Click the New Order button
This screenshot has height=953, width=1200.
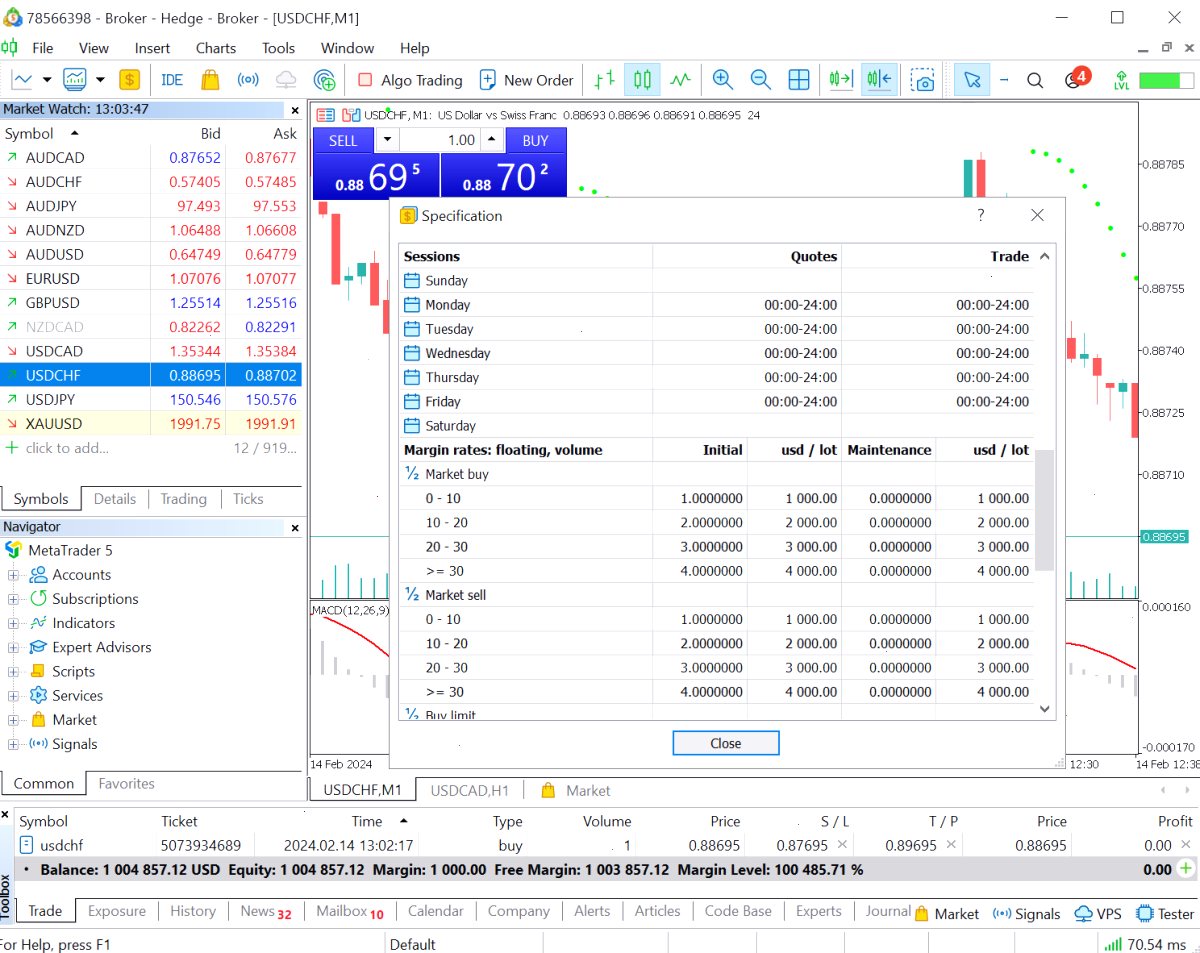pyautogui.click(x=527, y=80)
